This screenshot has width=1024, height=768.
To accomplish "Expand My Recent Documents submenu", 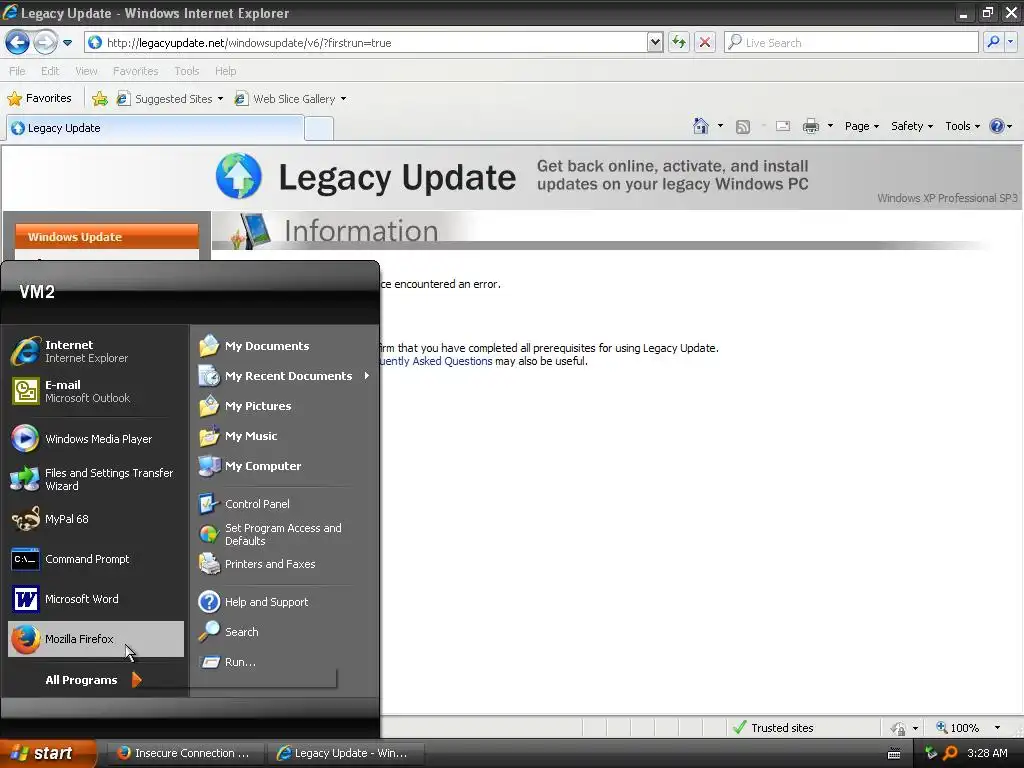I will point(284,376).
